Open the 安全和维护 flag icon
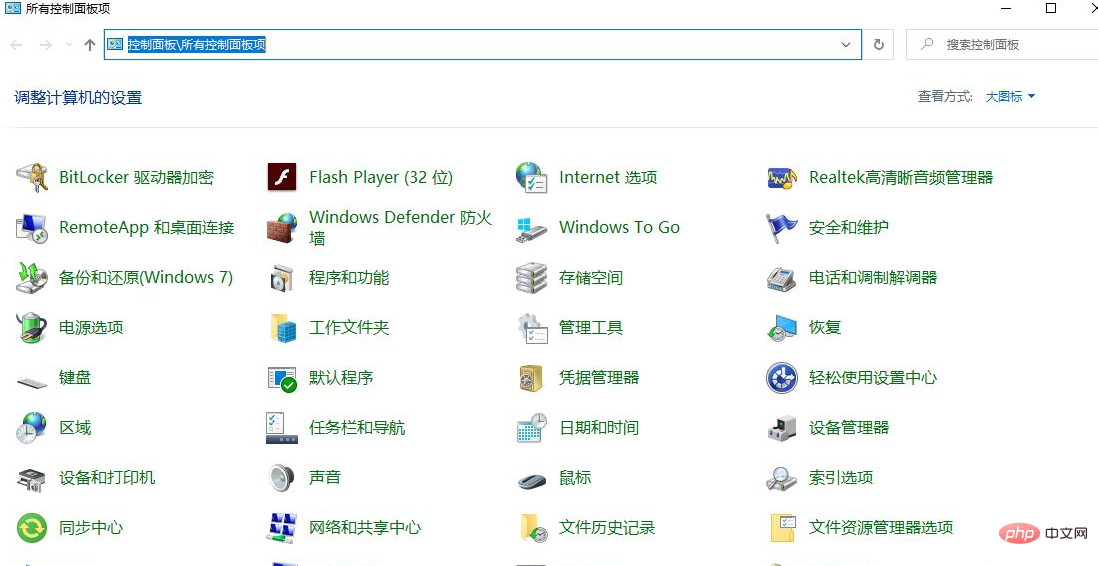Viewport: 1098px width, 566px height. pos(781,228)
